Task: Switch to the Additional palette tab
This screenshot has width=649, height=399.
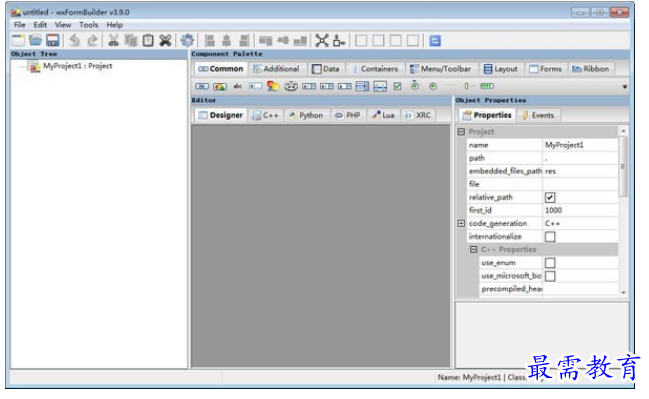Action: pyautogui.click(x=276, y=69)
